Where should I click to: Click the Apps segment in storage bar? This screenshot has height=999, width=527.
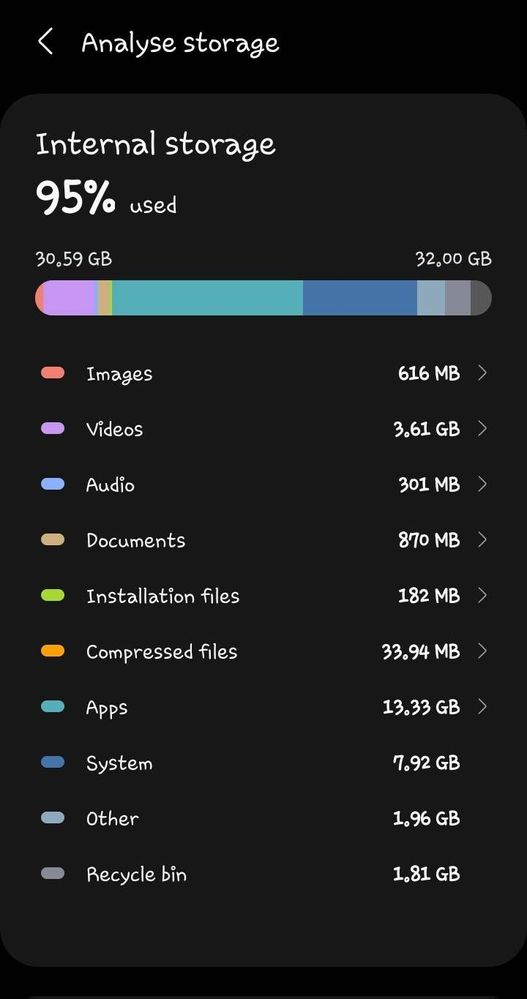[x=208, y=298]
